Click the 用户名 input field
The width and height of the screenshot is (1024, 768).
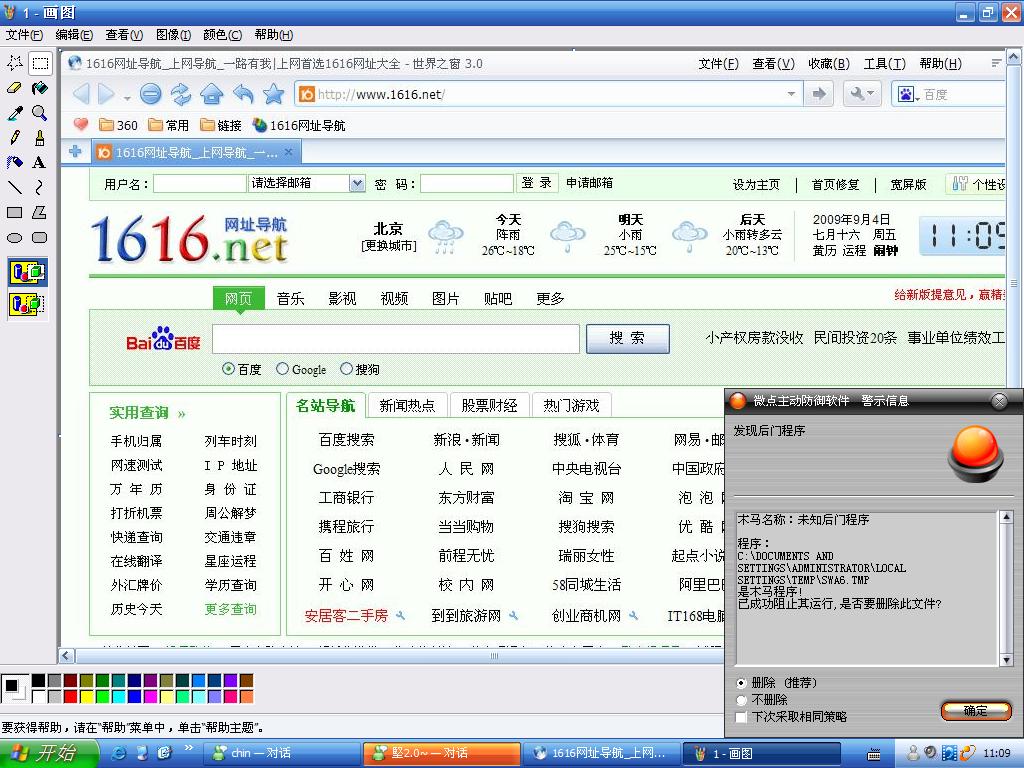click(x=199, y=184)
